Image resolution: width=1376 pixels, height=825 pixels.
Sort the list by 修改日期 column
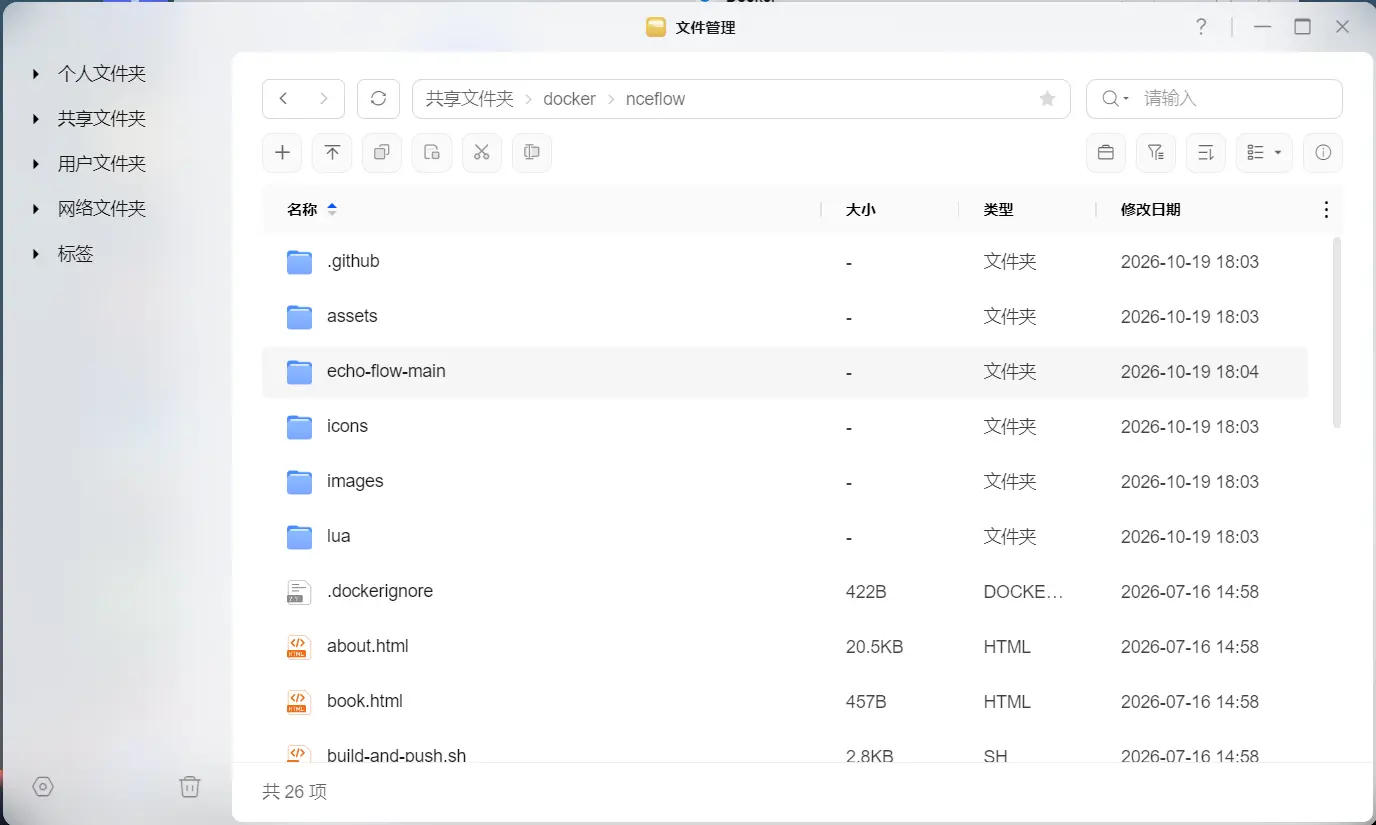(x=1151, y=210)
